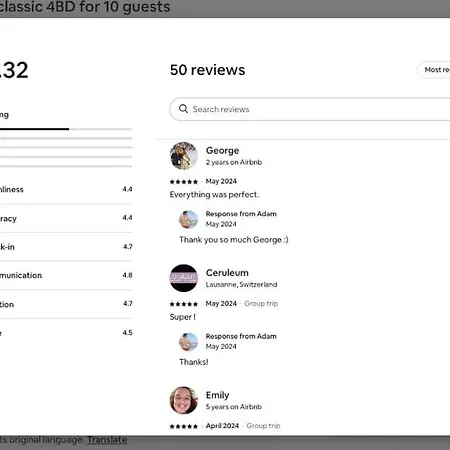This screenshot has width=450, height=450.
Task: Click the Translate link at bottom
Action: (107, 440)
